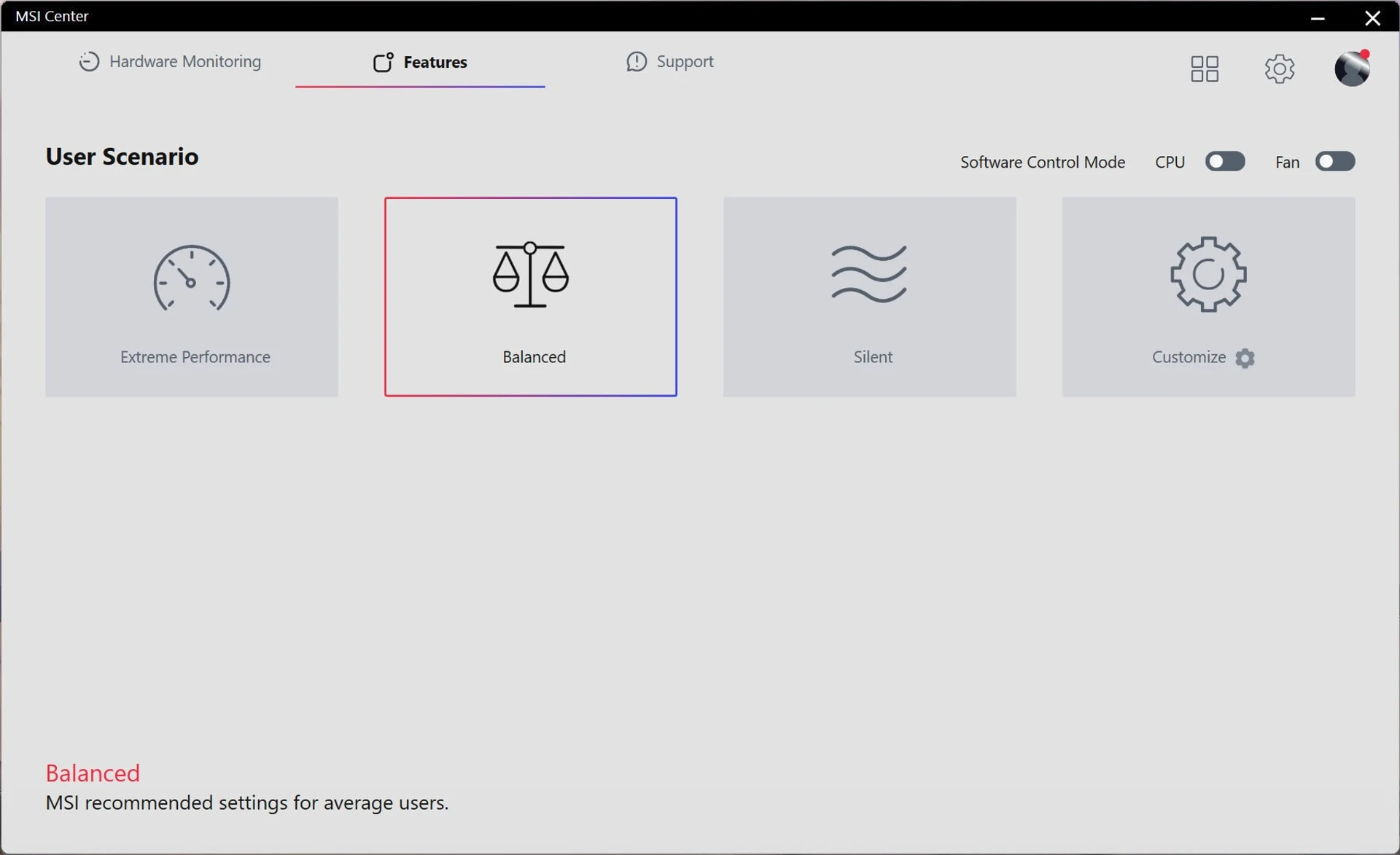
Task: Select the Extreme Performance speedometer icon
Action: 192,278
